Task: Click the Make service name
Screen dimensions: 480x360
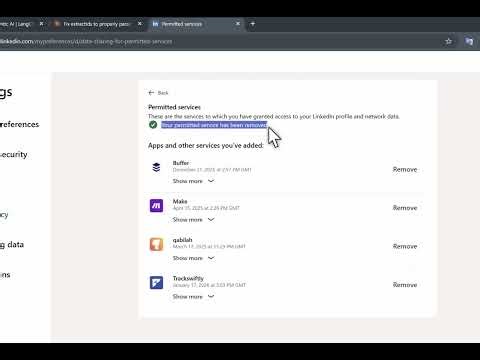Action: (x=180, y=201)
